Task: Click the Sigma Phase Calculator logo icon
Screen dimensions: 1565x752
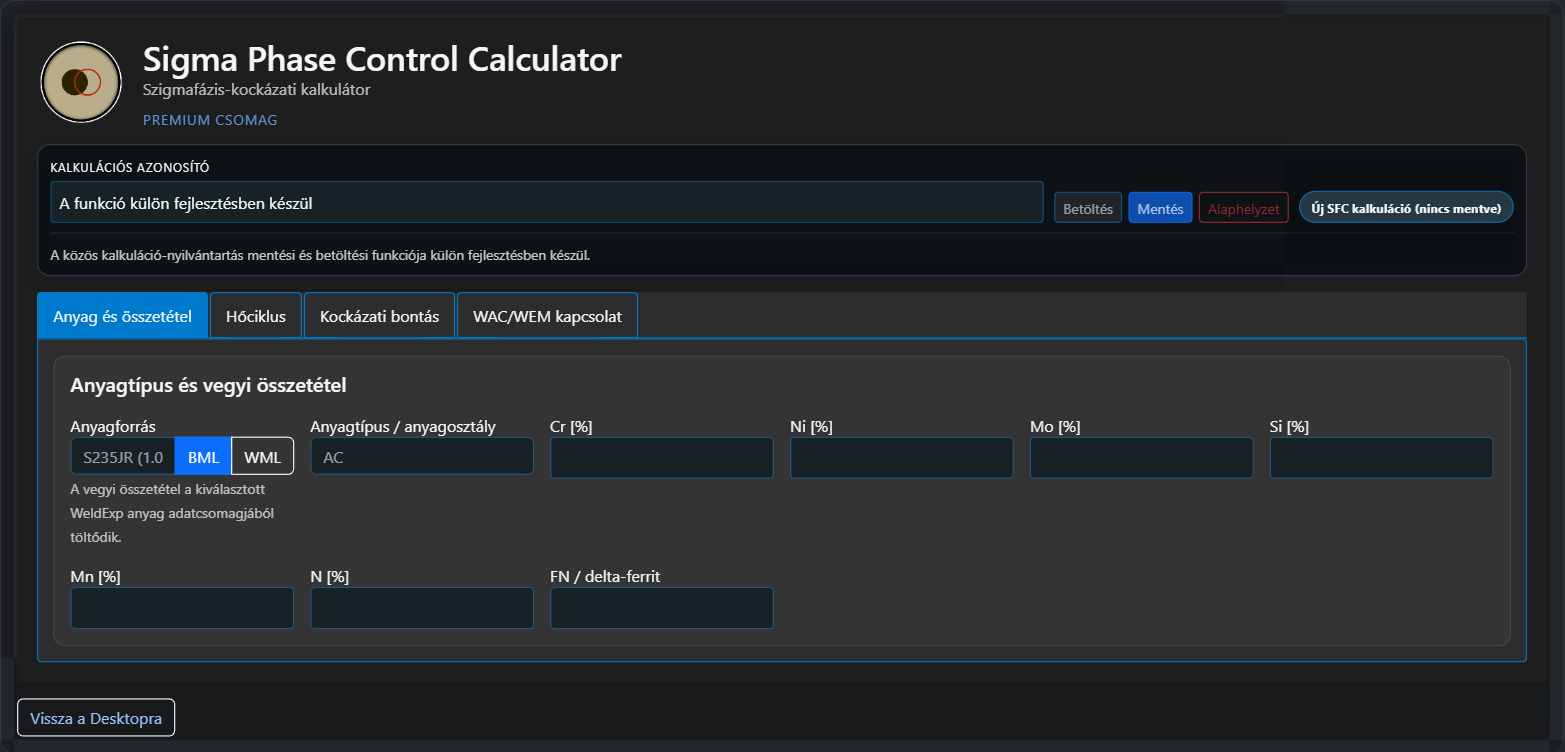Action: (81, 82)
